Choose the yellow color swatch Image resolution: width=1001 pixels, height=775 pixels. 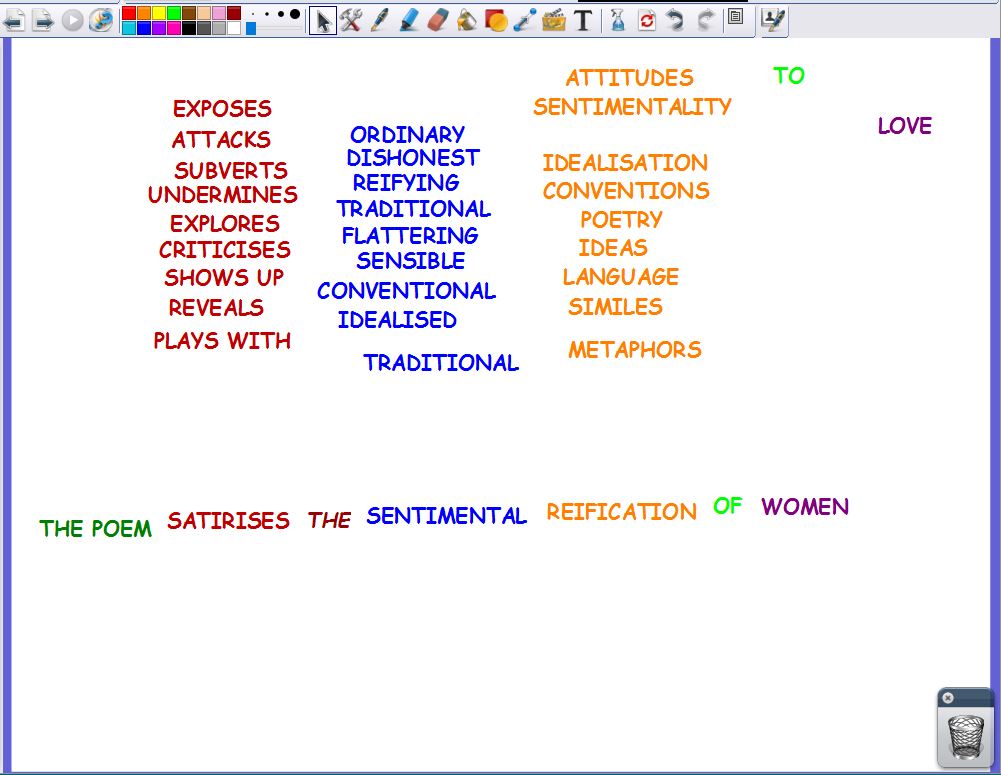(x=158, y=13)
